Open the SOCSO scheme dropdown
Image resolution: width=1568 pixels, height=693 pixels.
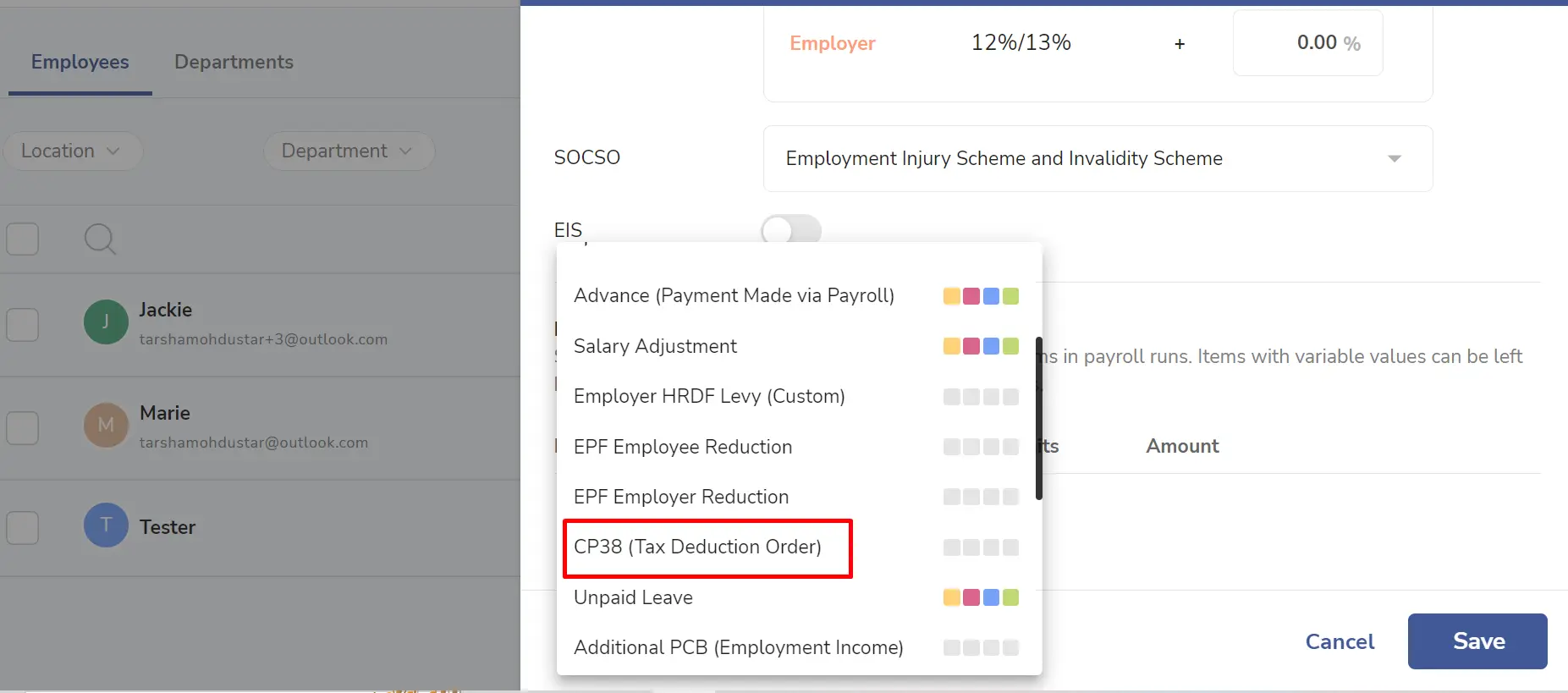click(1098, 158)
